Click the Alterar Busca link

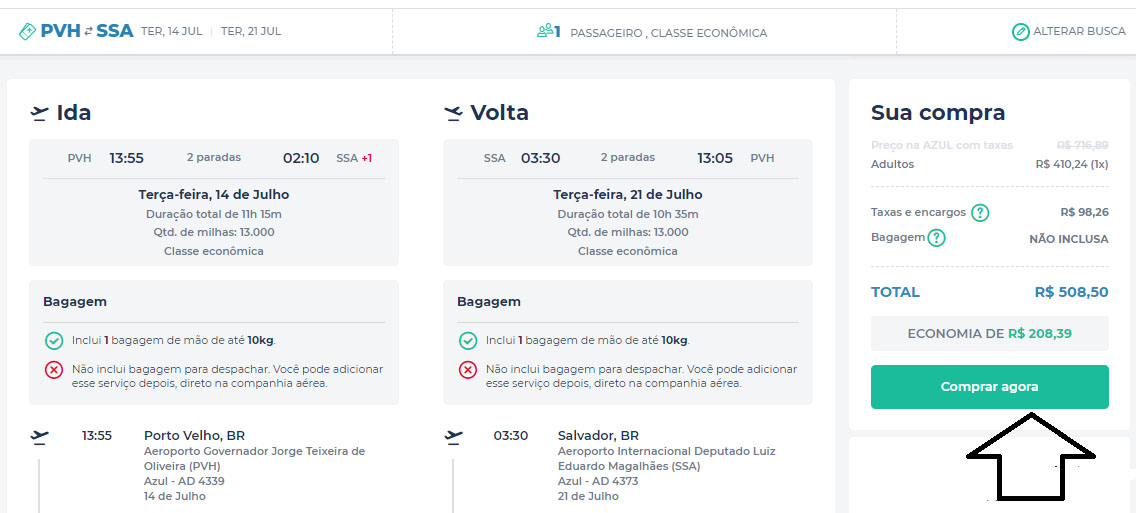(1078, 31)
